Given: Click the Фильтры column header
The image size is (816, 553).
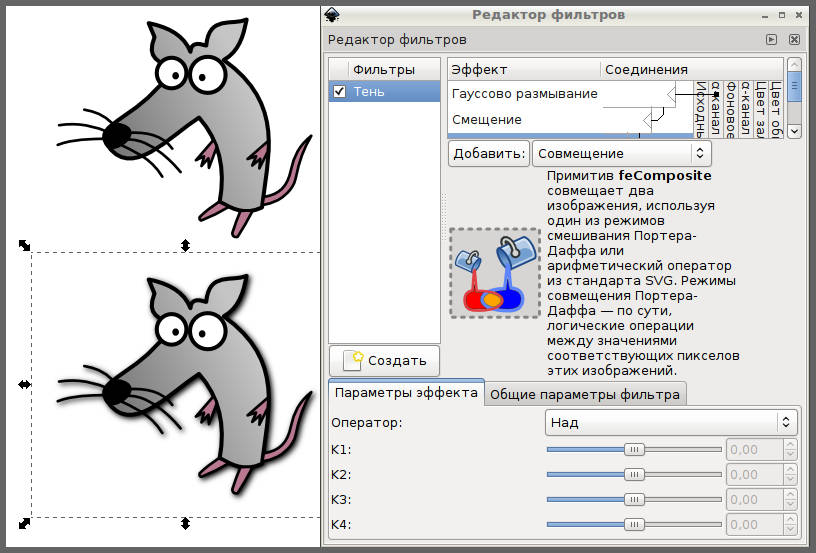Looking at the screenshot, I should point(384,70).
